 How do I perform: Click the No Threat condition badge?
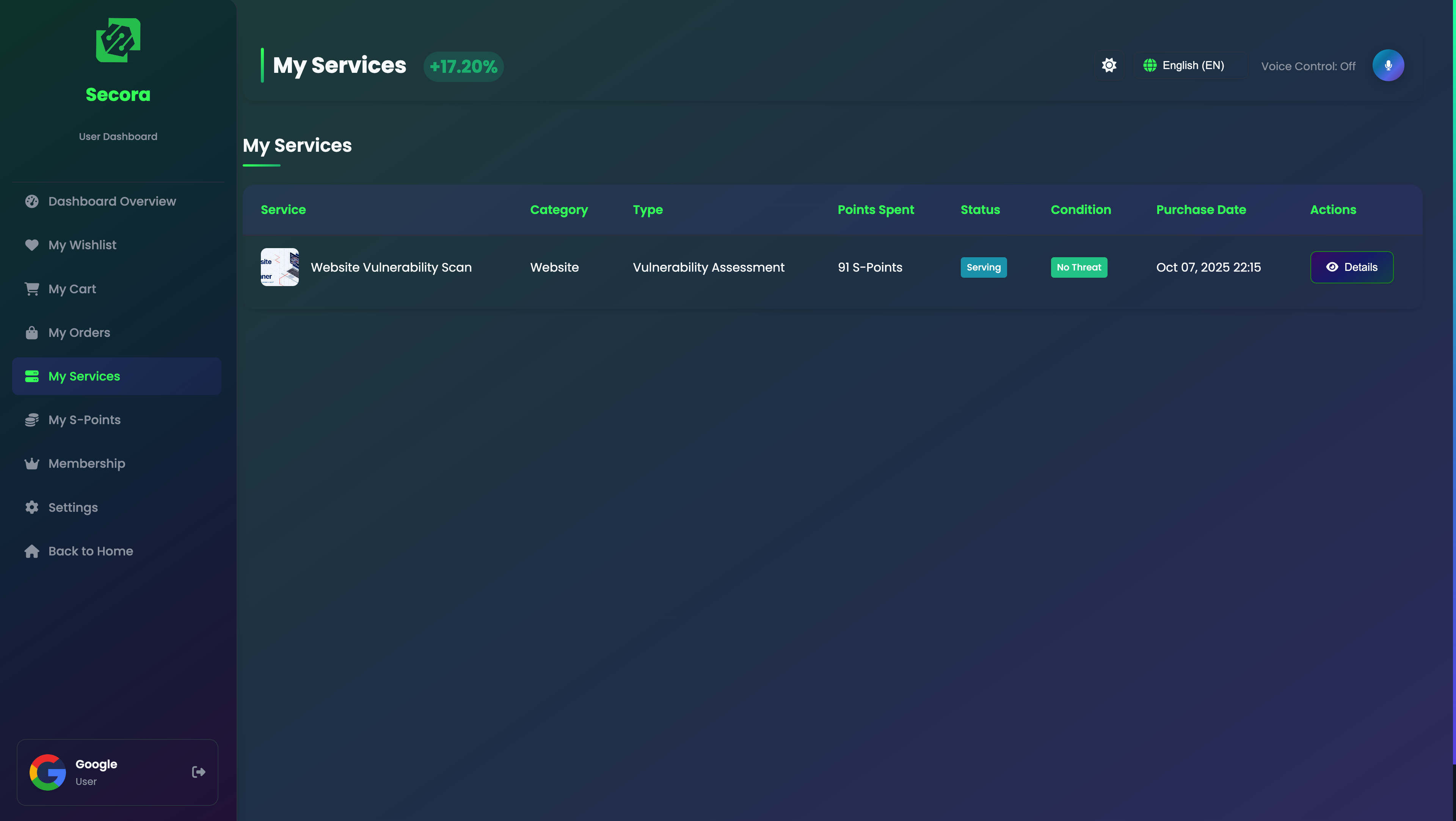point(1078,267)
